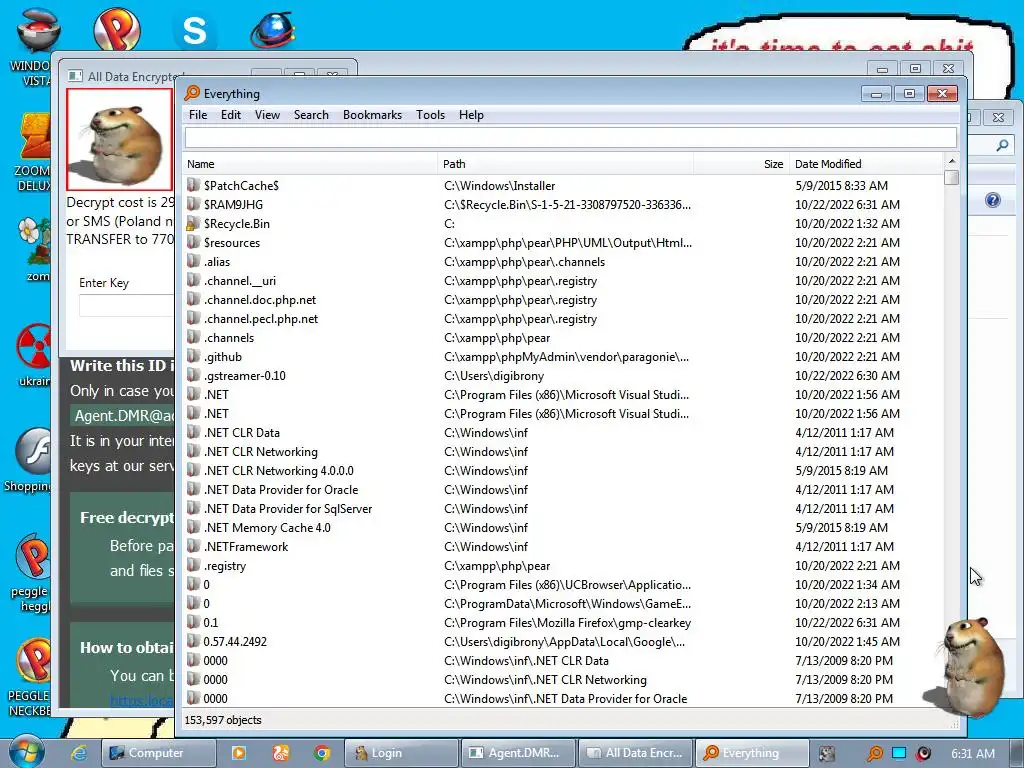Select the 0.1 folder row
1024x768 pixels.
pyautogui.click(x=564, y=622)
